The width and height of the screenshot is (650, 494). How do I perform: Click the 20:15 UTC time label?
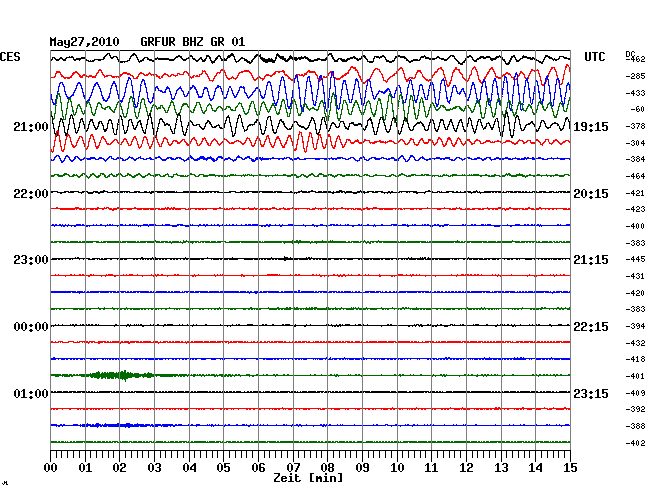click(591, 194)
